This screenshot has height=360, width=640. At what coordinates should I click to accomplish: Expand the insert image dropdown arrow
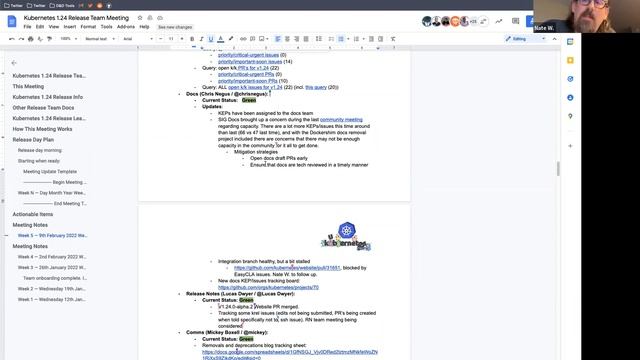click(267, 39)
